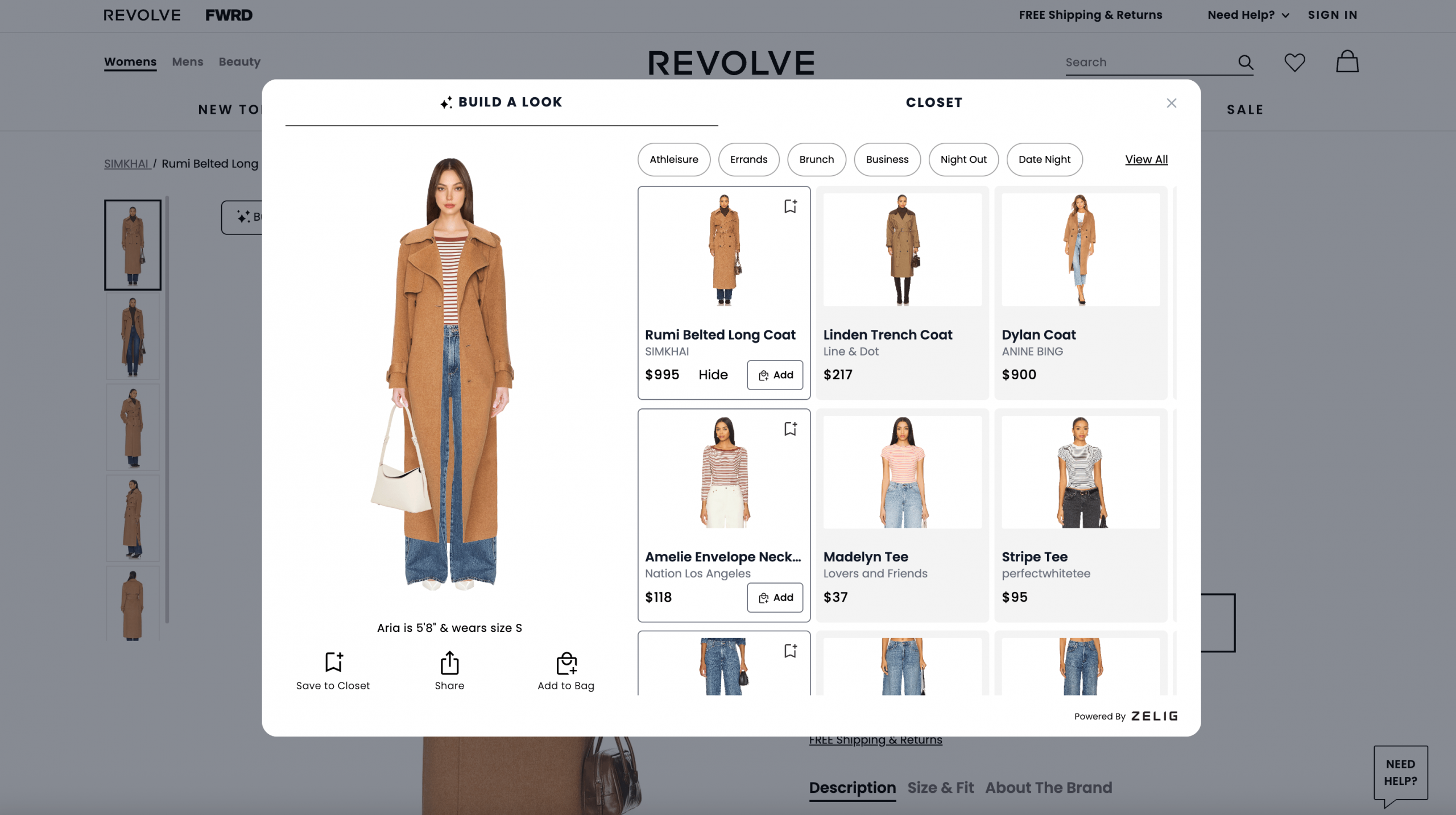Viewport: 1456px width, 815px height.
Task: Filter closet by Night Out
Action: pyautogui.click(x=963, y=160)
